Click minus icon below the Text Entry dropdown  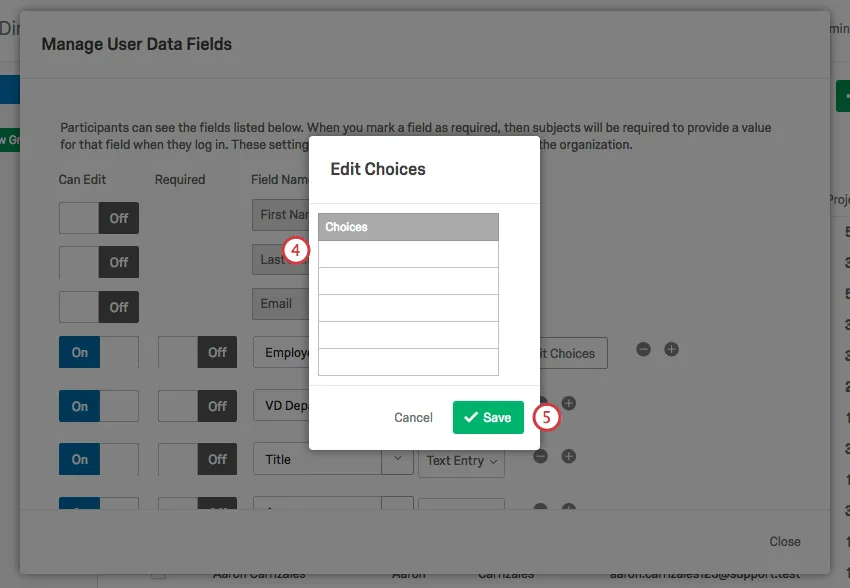(540, 510)
